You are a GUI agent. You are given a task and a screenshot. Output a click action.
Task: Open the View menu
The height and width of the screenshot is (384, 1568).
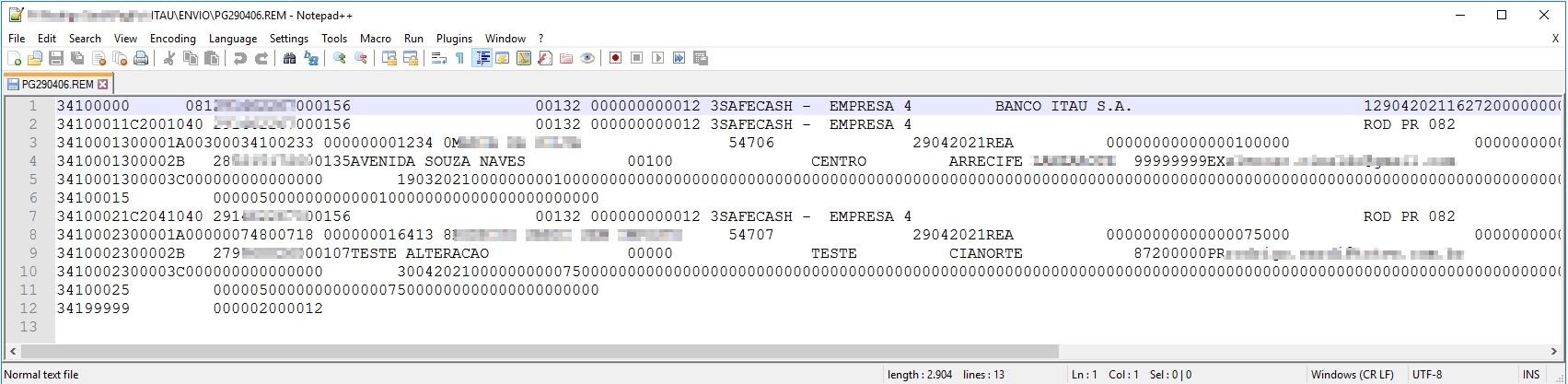125,39
